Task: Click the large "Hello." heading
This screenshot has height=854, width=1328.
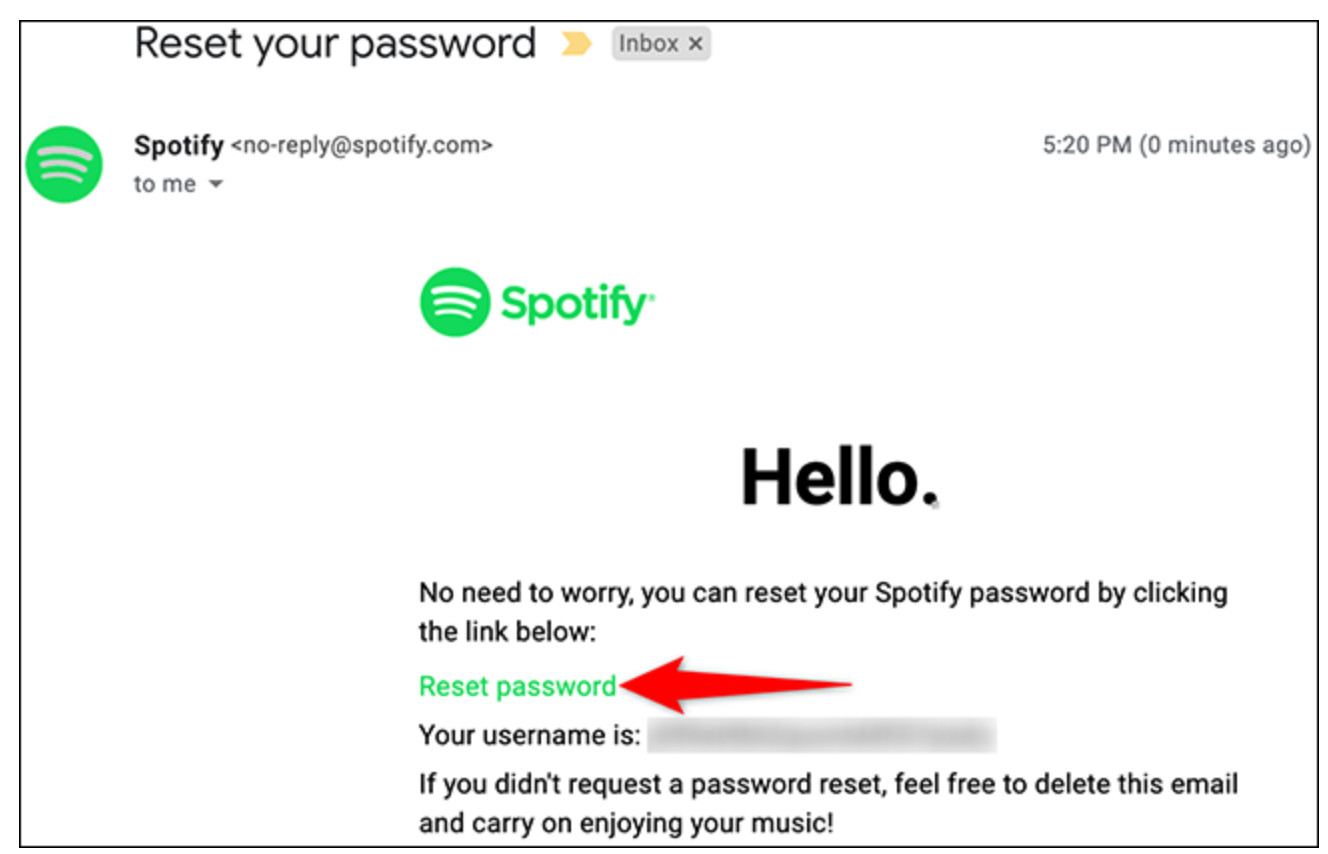Action: (839, 478)
